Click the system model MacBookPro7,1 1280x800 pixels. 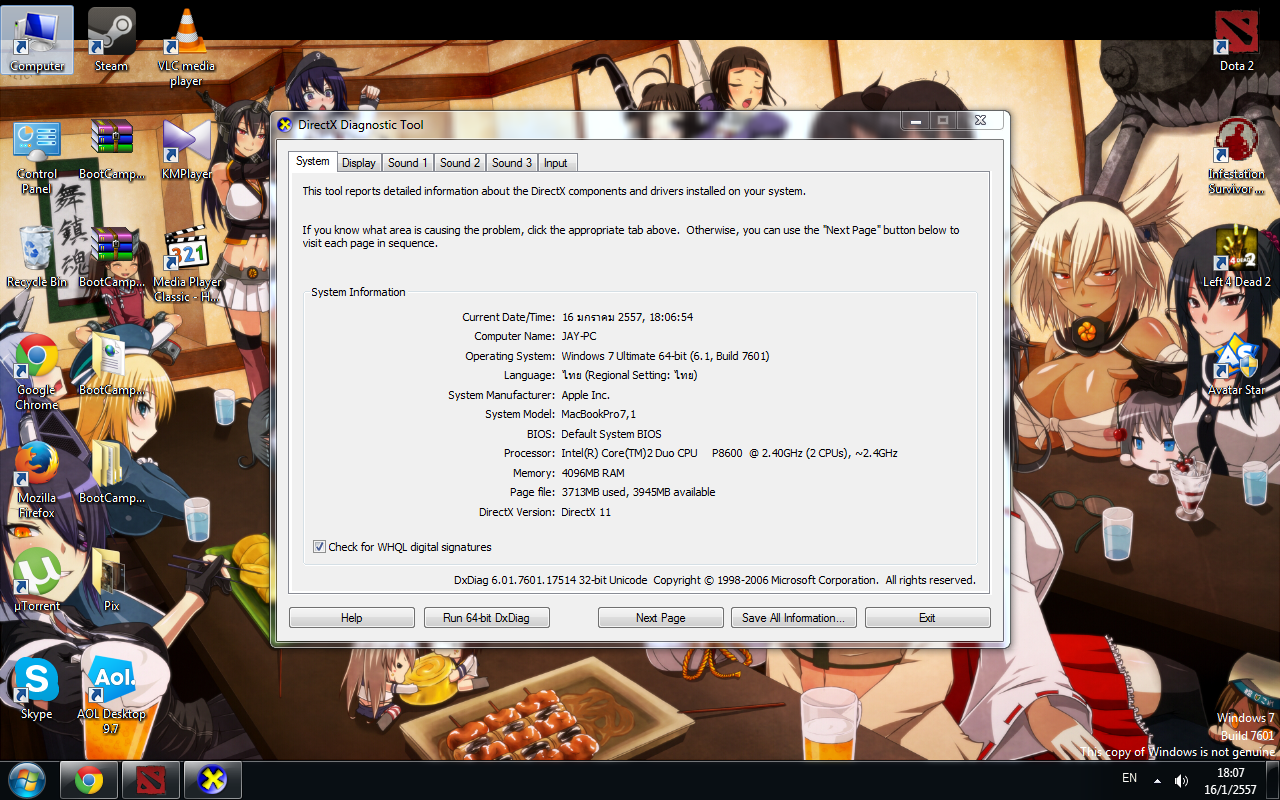[x=598, y=415]
